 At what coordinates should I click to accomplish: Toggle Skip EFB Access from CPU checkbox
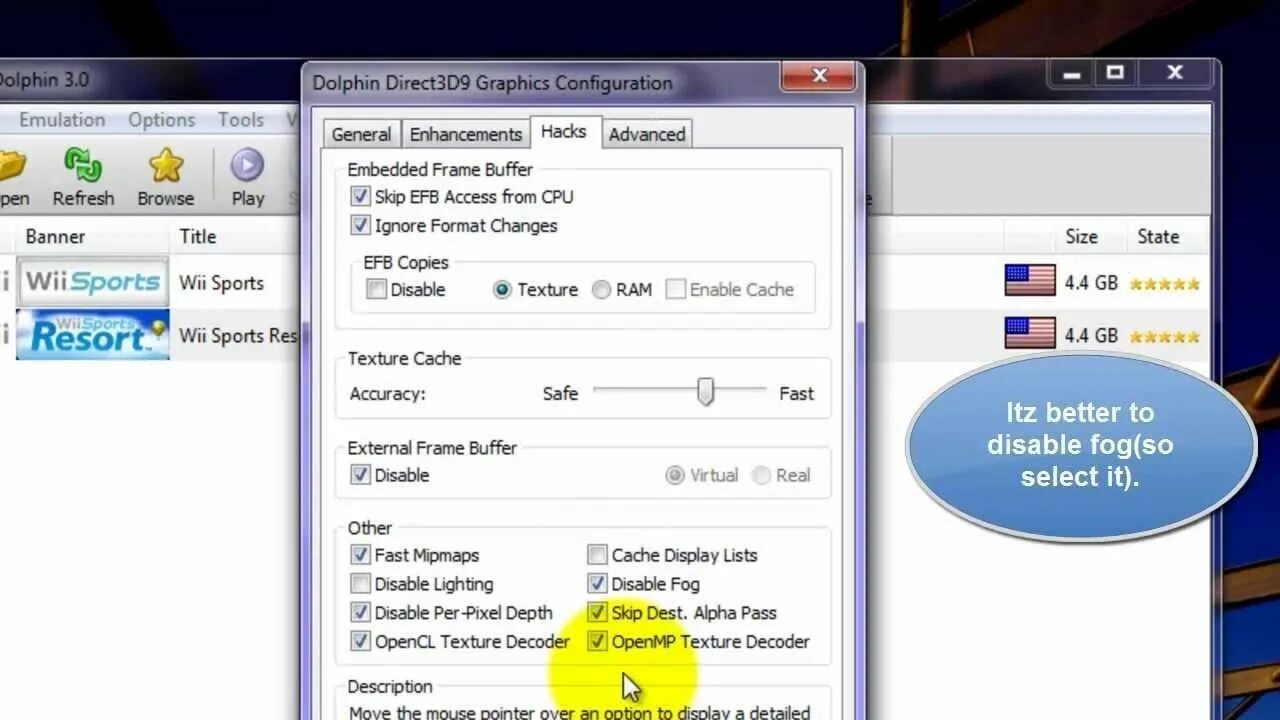[x=361, y=197]
